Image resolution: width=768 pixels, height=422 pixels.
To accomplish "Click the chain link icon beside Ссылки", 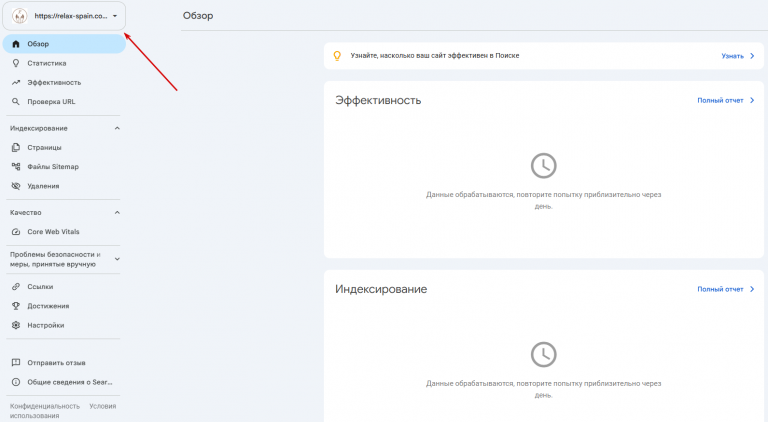I will point(16,286).
